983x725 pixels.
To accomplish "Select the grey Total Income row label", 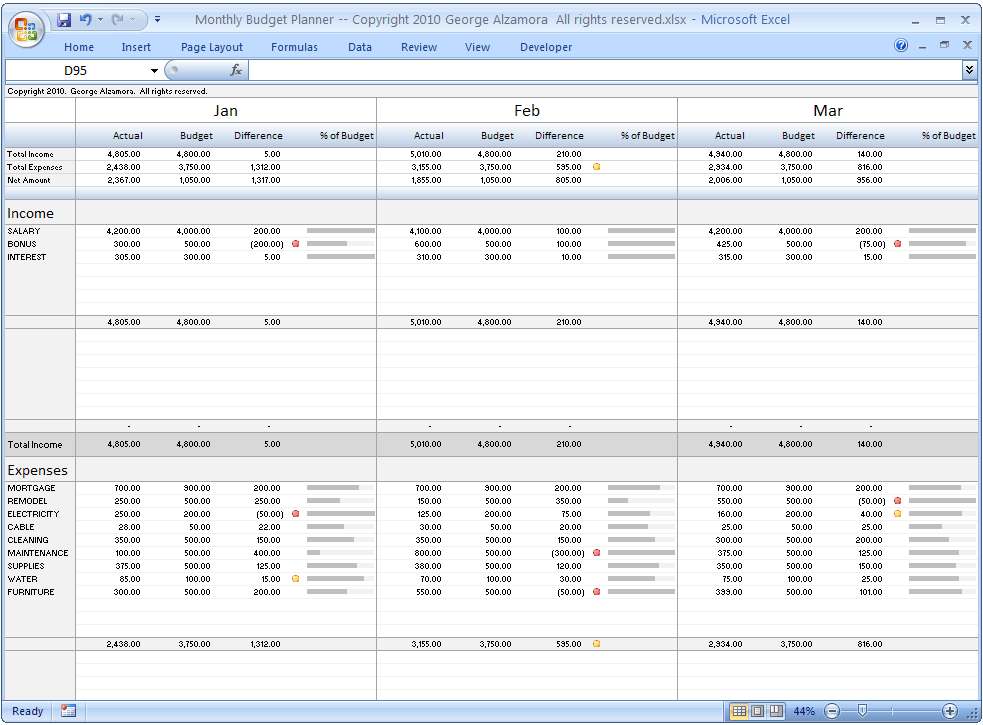I will (x=35, y=445).
